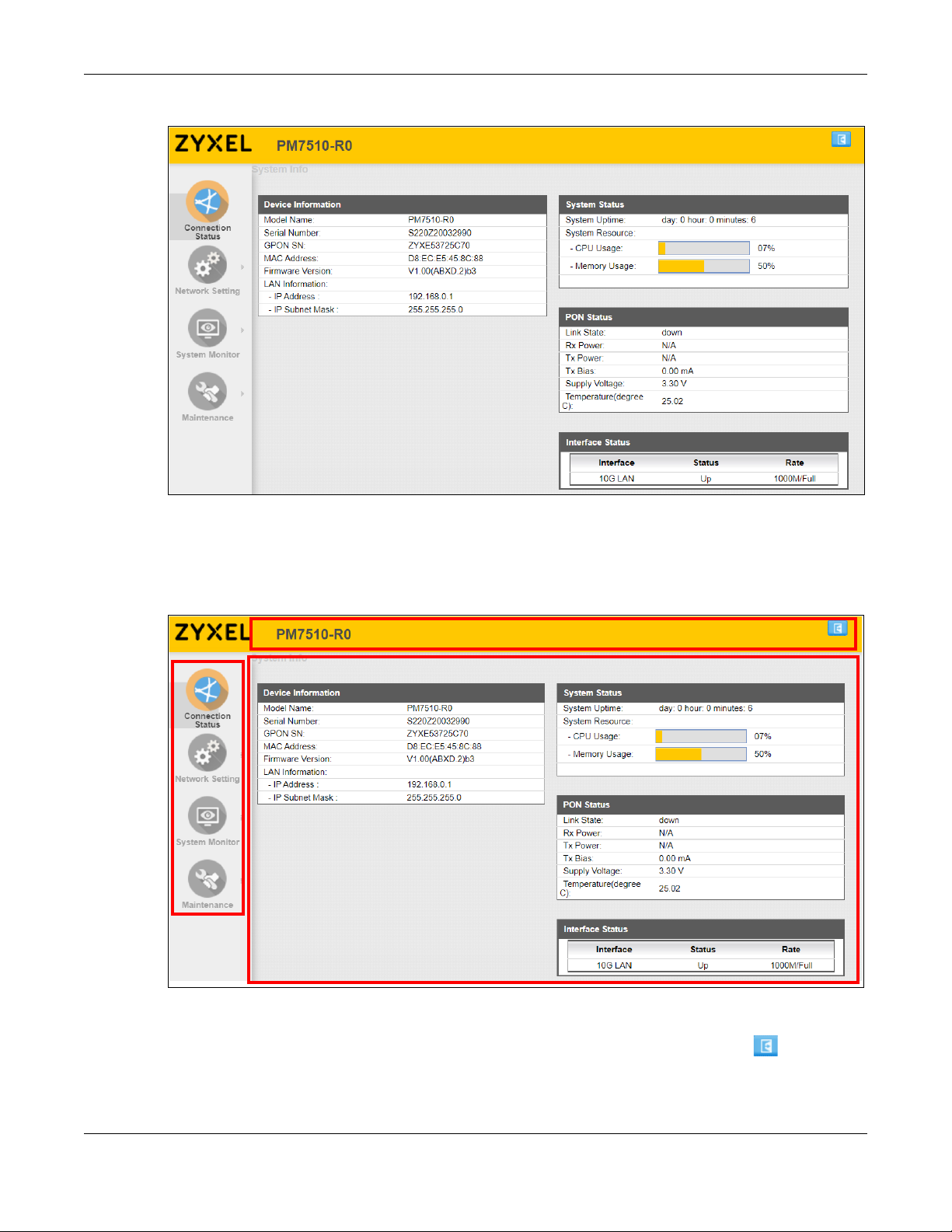The width and height of the screenshot is (952, 1232).
Task: Select subnet mask 255.255.255.0 in first screenshot
Action: pos(435,309)
